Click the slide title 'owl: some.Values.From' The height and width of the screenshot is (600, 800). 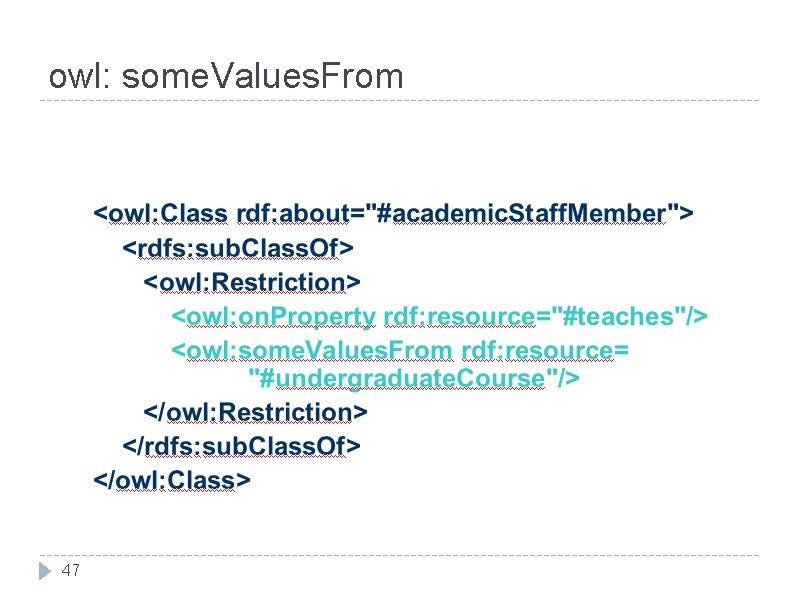[x=226, y=76]
